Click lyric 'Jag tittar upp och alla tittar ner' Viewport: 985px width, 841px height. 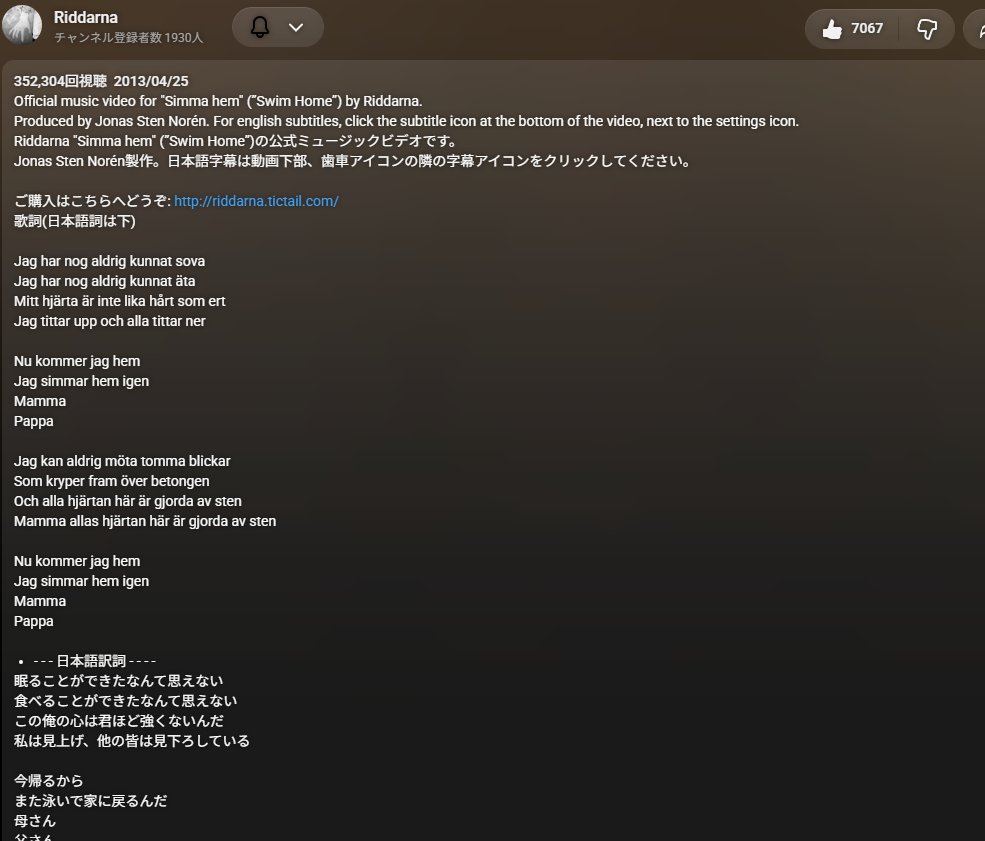click(x=109, y=322)
